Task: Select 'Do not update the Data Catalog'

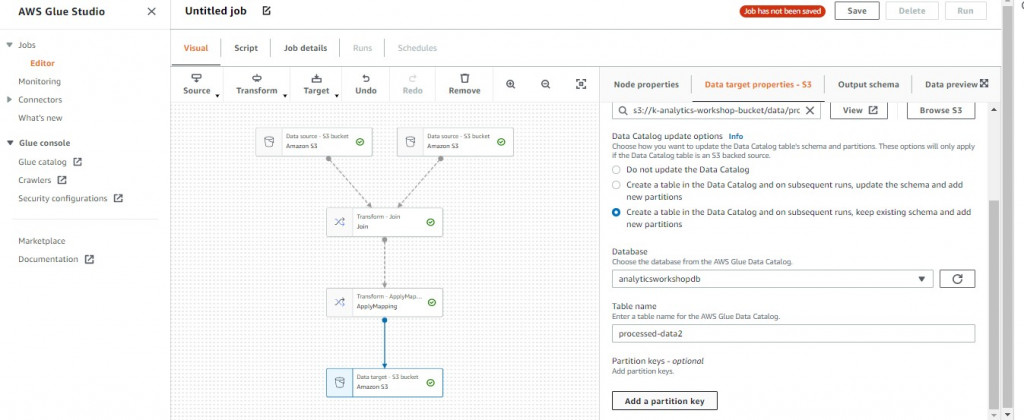Action: (617, 170)
